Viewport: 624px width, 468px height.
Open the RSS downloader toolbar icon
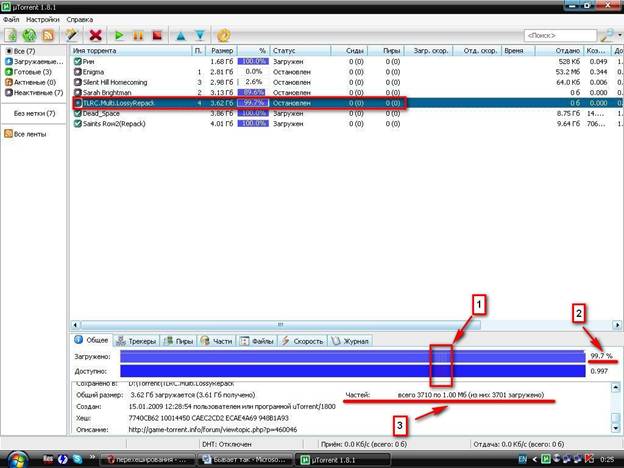pyautogui.click(x=48, y=35)
